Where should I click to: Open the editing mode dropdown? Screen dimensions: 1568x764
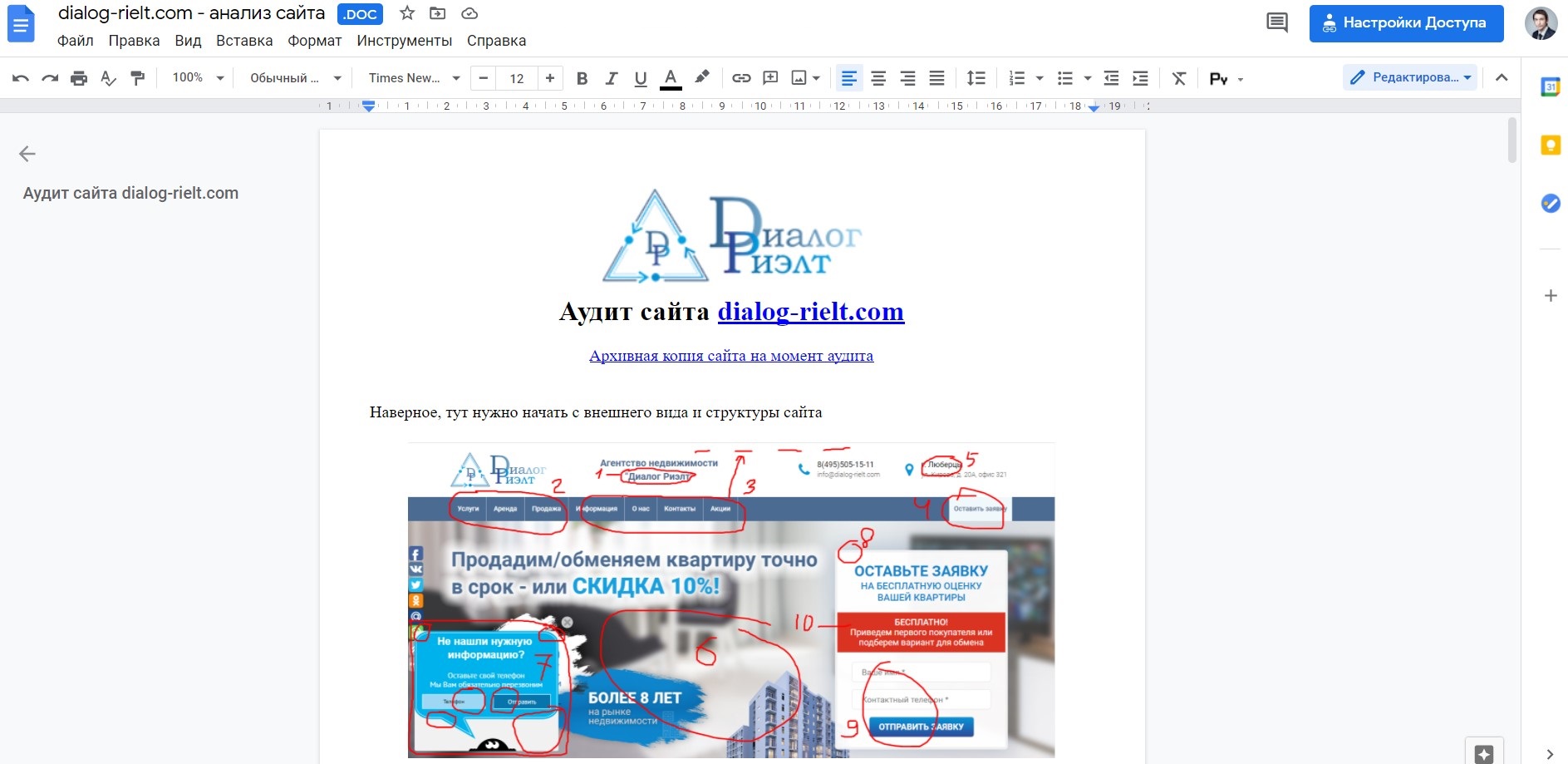(1411, 77)
